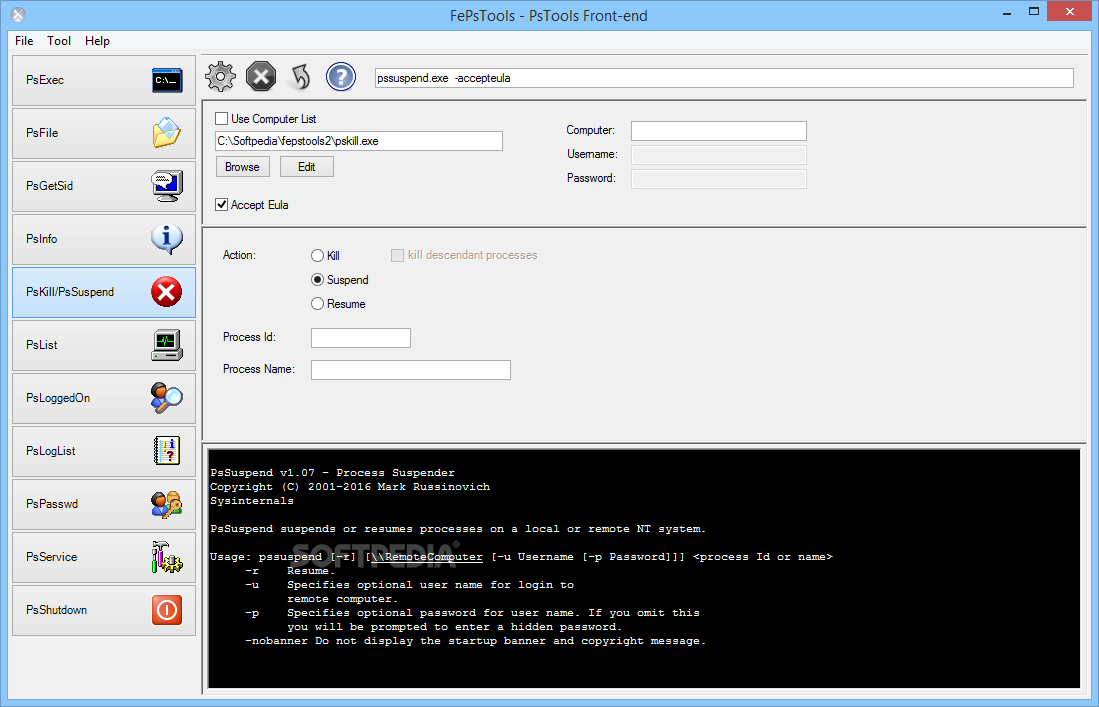1099x707 pixels.
Task: Open the PsShutdown tool
Action: (104, 610)
